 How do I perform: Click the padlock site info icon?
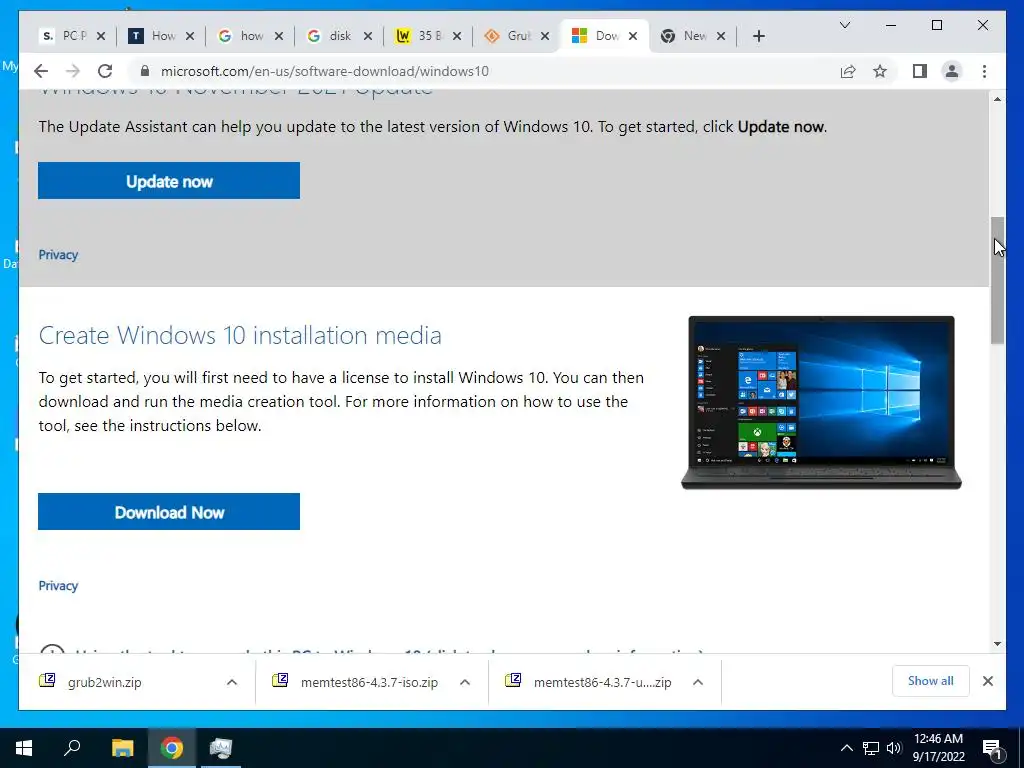[x=145, y=71]
